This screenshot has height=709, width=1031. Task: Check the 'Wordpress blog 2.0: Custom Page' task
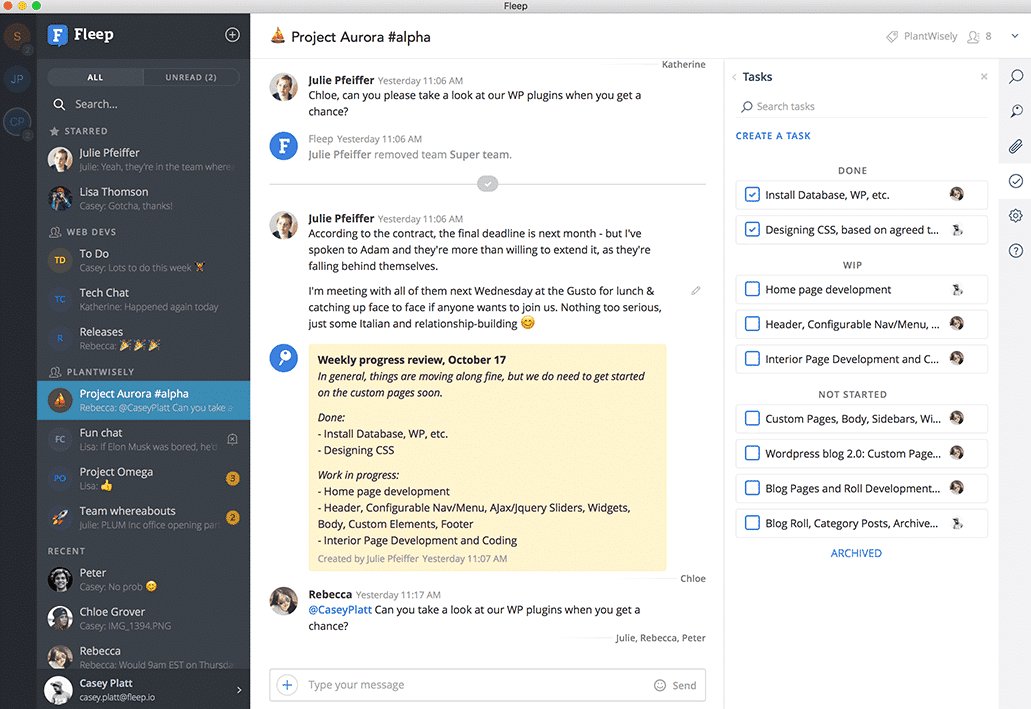tap(752, 453)
